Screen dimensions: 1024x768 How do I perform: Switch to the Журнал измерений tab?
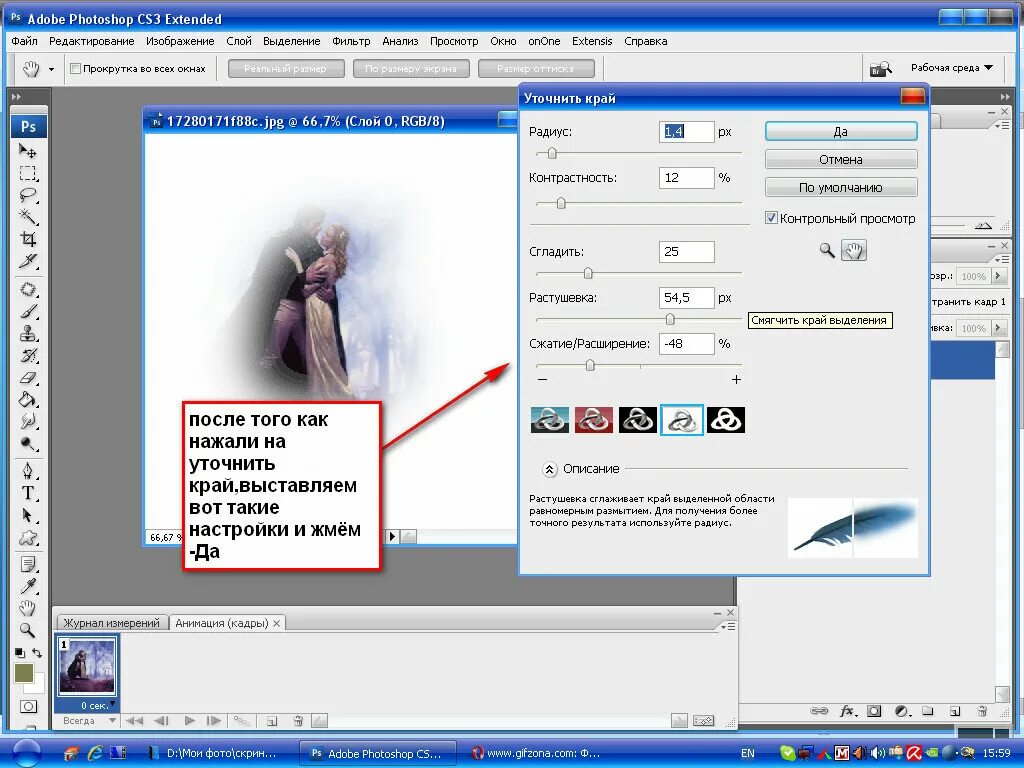tap(112, 623)
